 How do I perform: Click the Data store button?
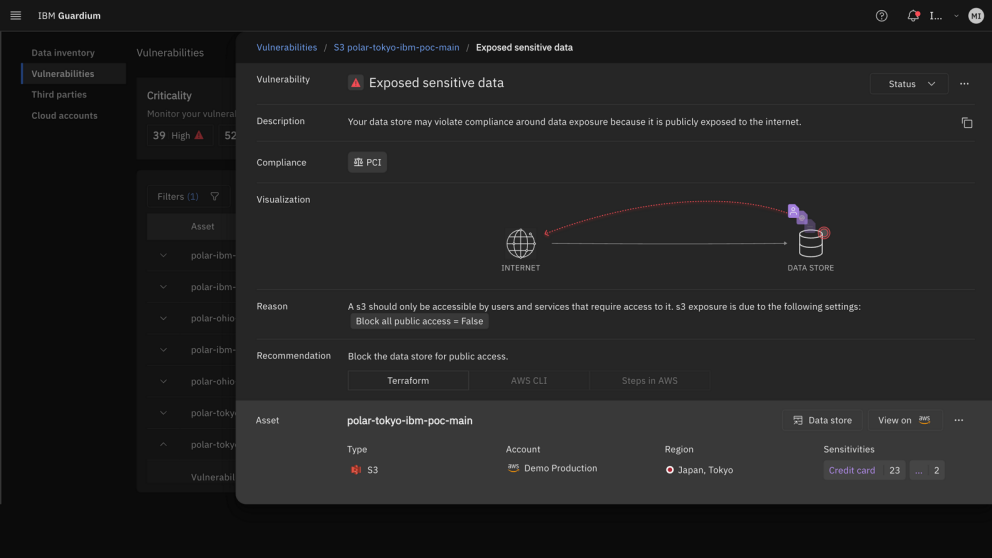(822, 420)
